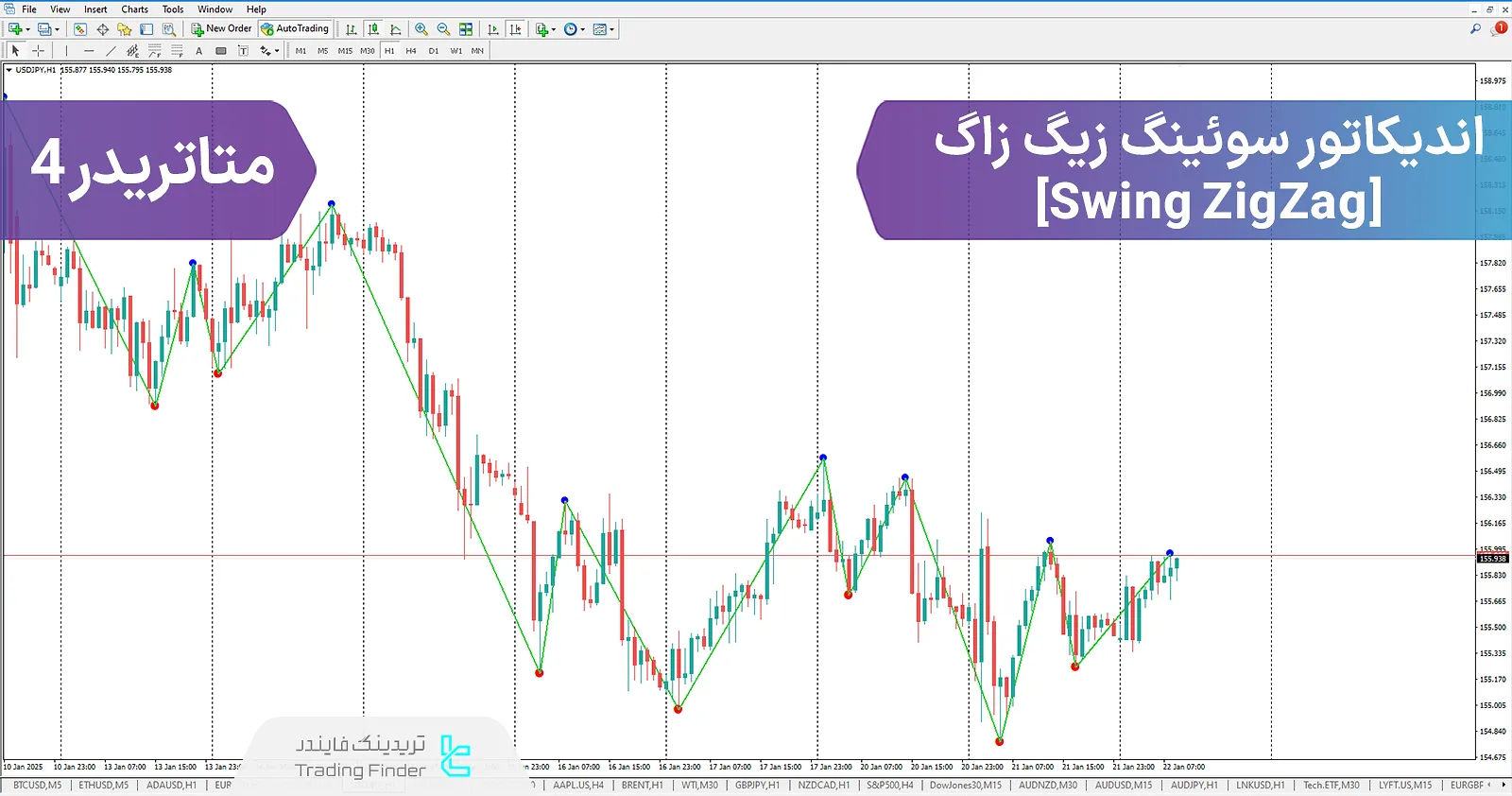Select the Horizontal Line tool
This screenshot has height=796, width=1512.
89,50
